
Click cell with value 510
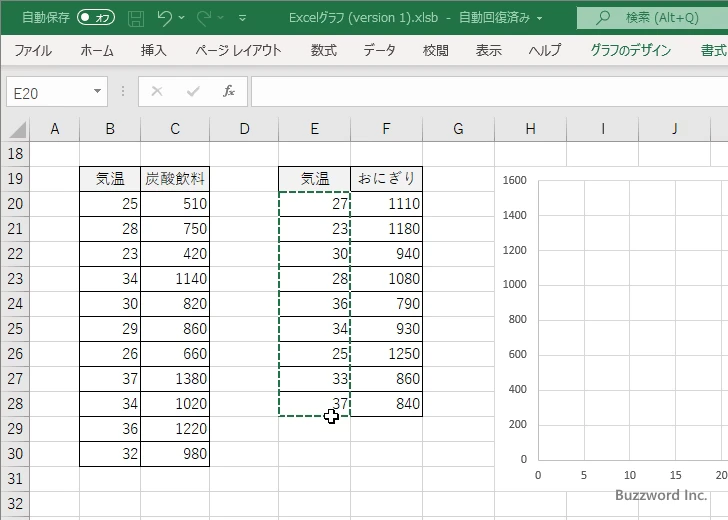coord(175,204)
